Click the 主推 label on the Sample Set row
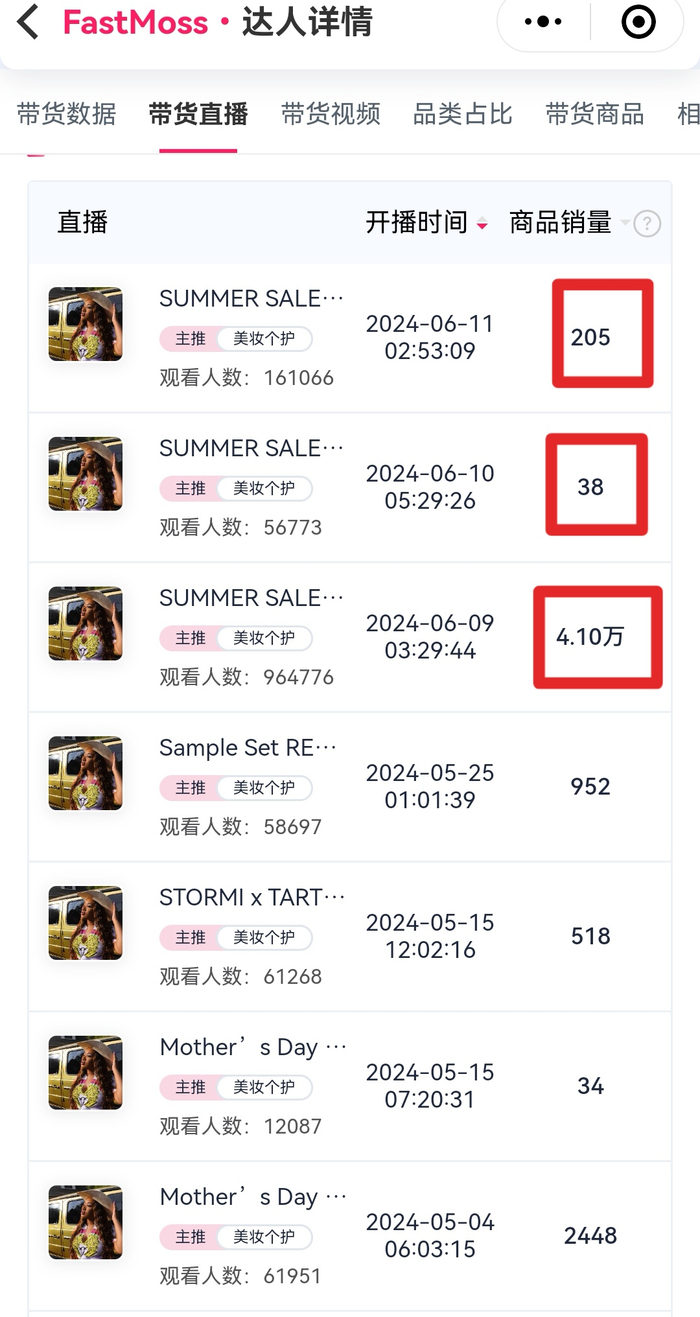700x1317 pixels. tap(190, 787)
